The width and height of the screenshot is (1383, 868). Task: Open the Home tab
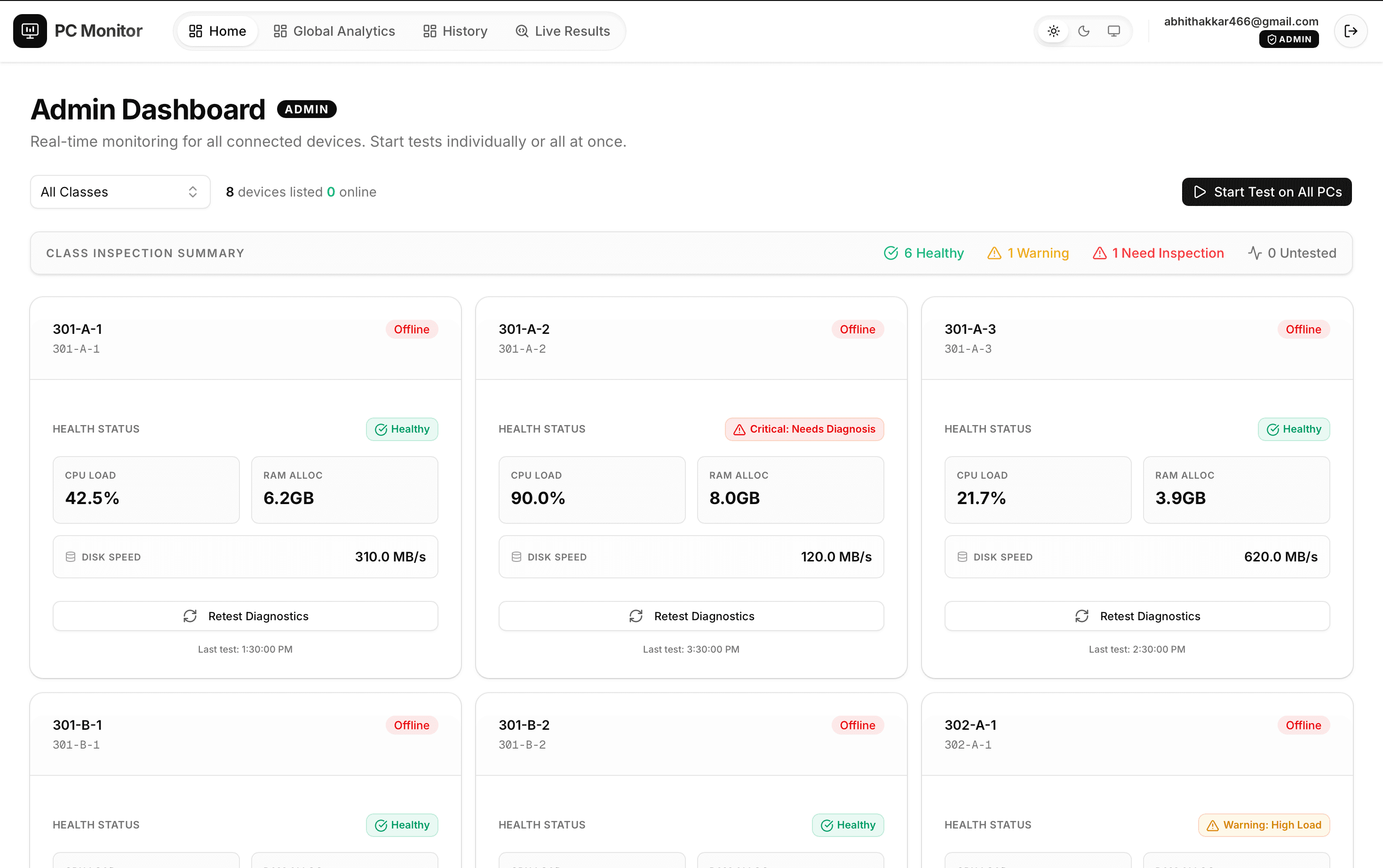point(218,31)
